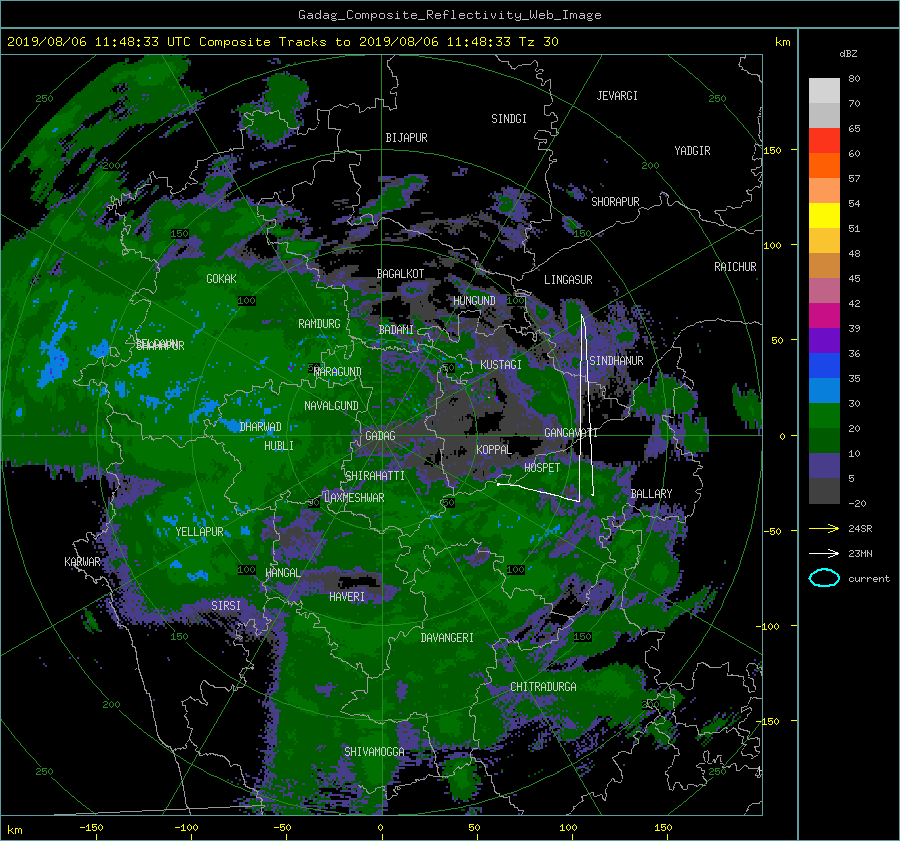Image resolution: width=900 pixels, height=841 pixels.
Task: Click the RAICHUR city label
Action: (735, 267)
